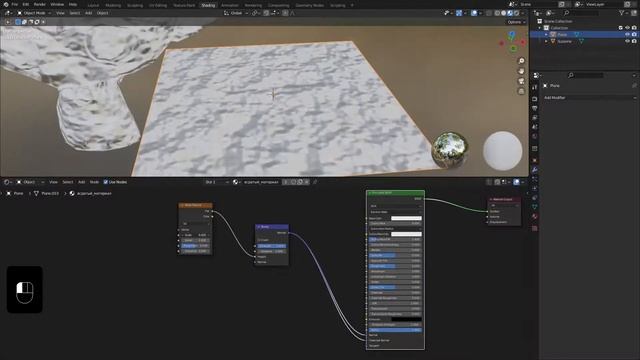The height and width of the screenshot is (360, 640).
Task: Open the transform pivot point dropdown
Action: [x=256, y=13]
